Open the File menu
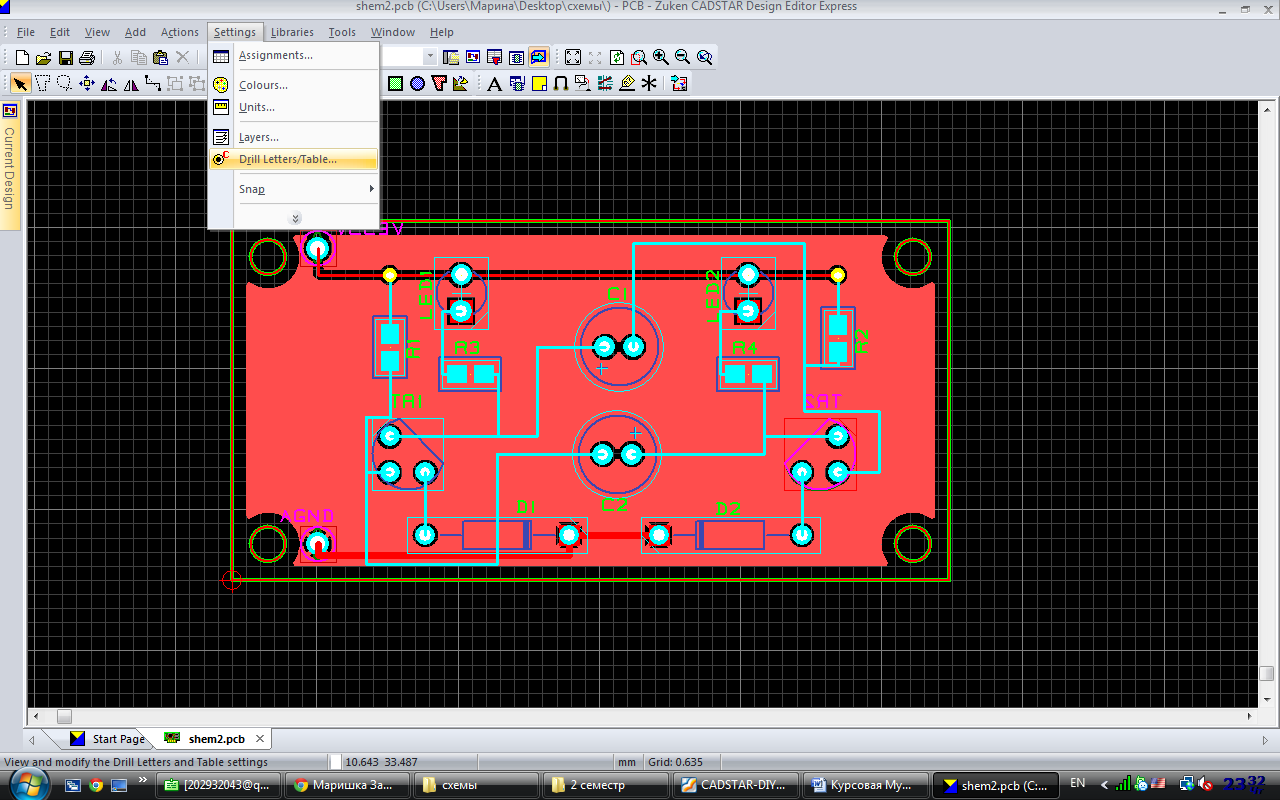The width and height of the screenshot is (1280, 800). (x=26, y=32)
